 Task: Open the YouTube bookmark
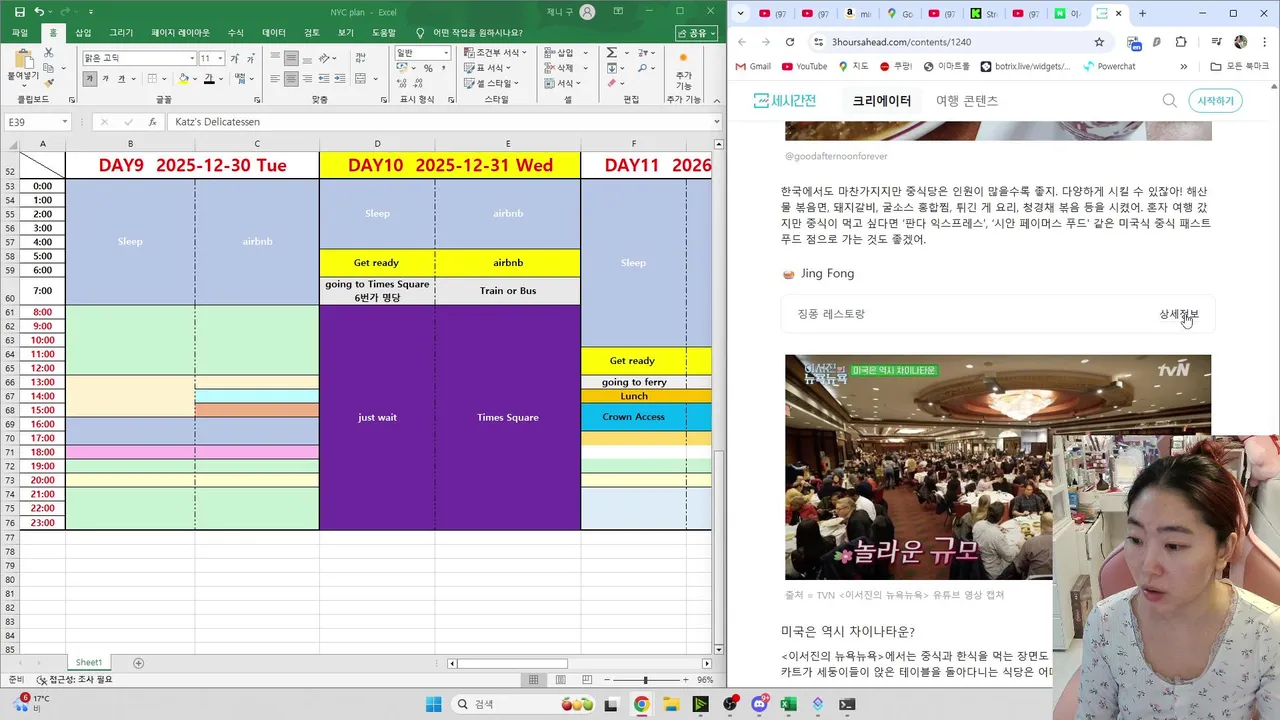click(x=805, y=67)
